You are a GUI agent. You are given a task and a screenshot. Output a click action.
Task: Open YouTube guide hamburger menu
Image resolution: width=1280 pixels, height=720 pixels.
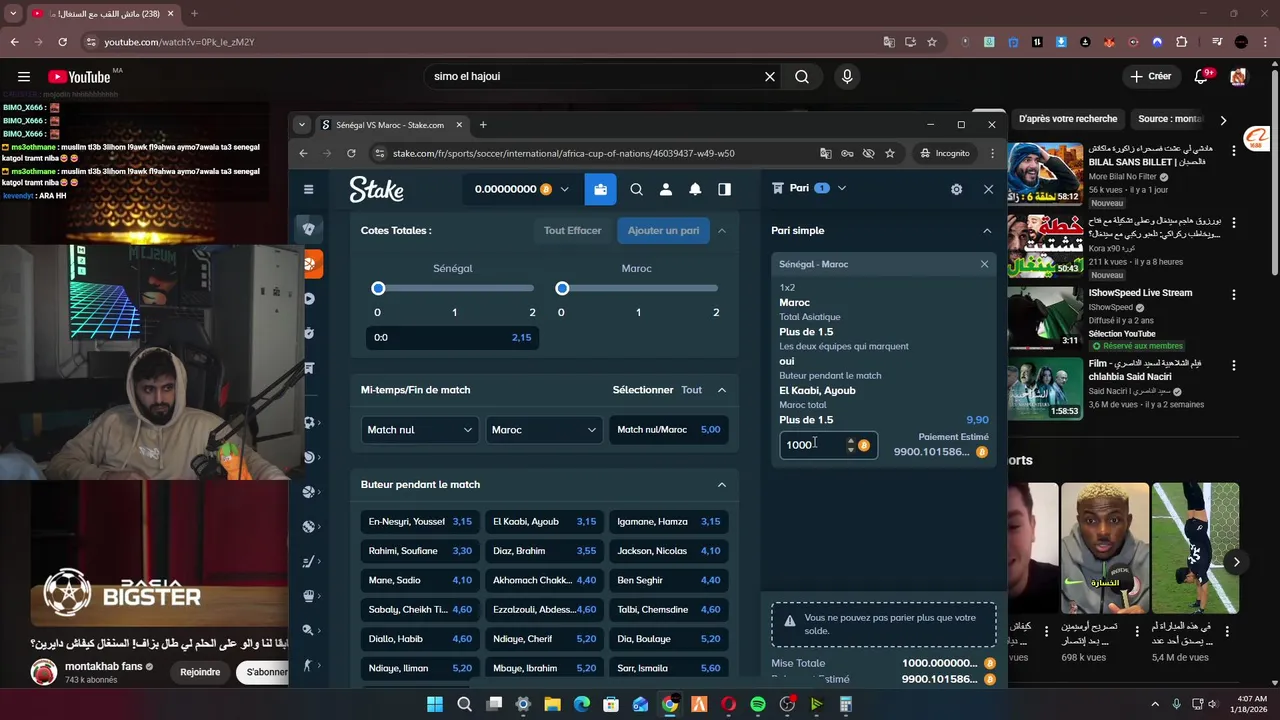[24, 76]
